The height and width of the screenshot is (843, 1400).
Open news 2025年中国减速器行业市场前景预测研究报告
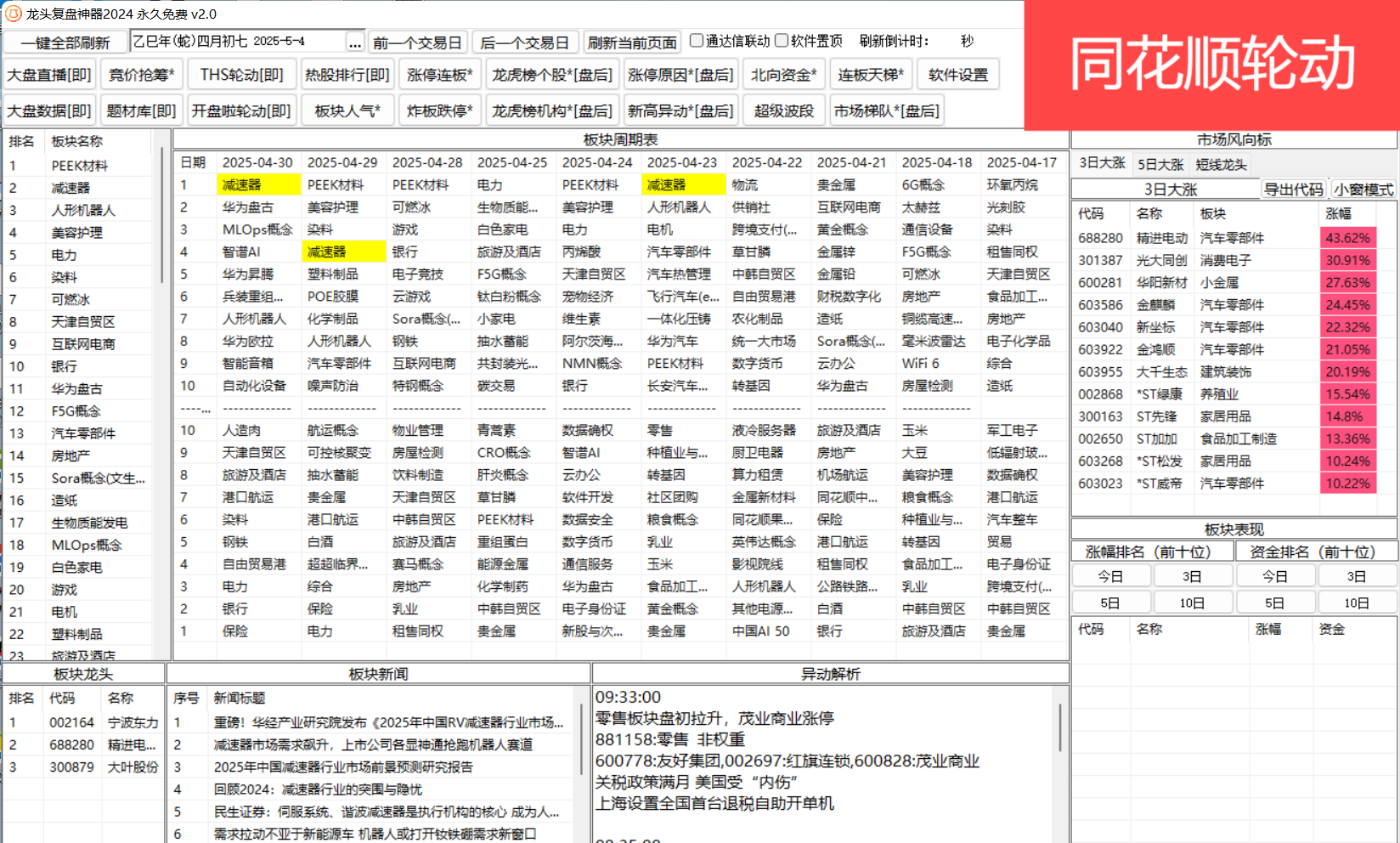(343, 767)
